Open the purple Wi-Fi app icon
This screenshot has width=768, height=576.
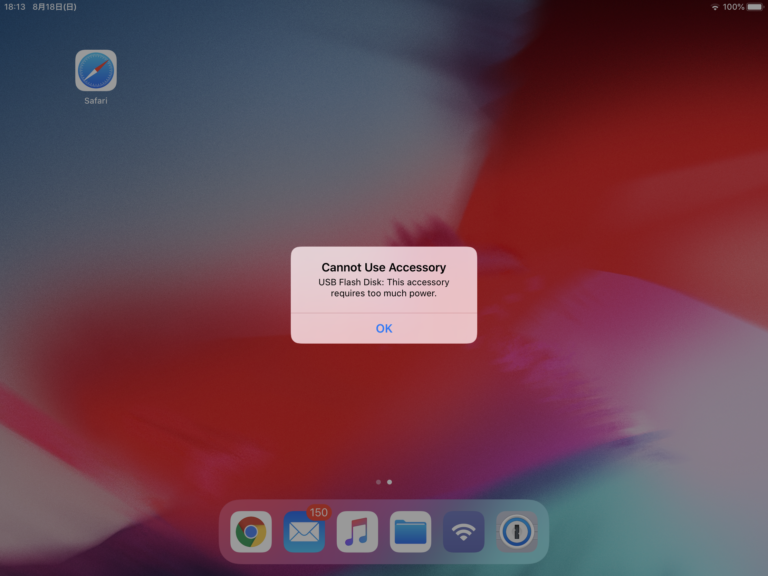click(x=463, y=532)
